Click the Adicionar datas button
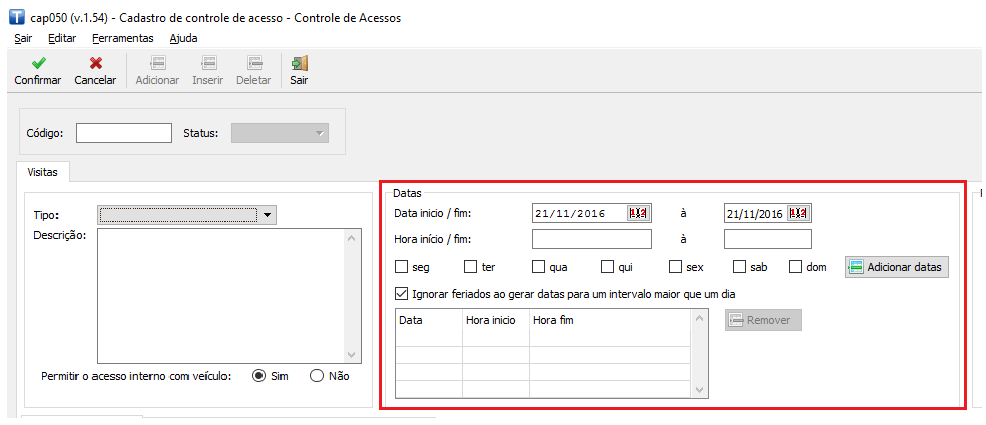The image size is (986, 425). (x=896, y=267)
